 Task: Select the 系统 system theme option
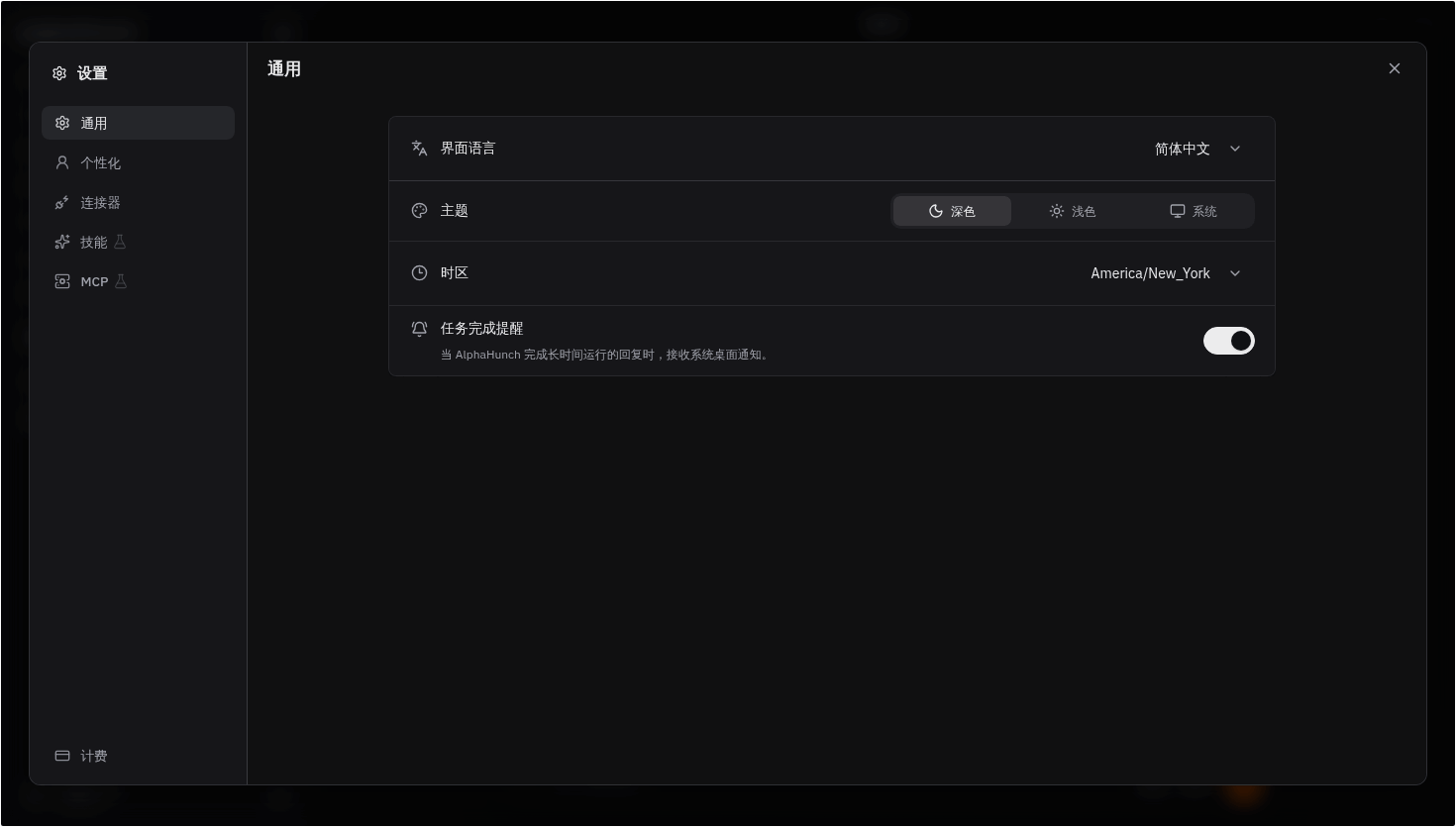coord(1194,211)
